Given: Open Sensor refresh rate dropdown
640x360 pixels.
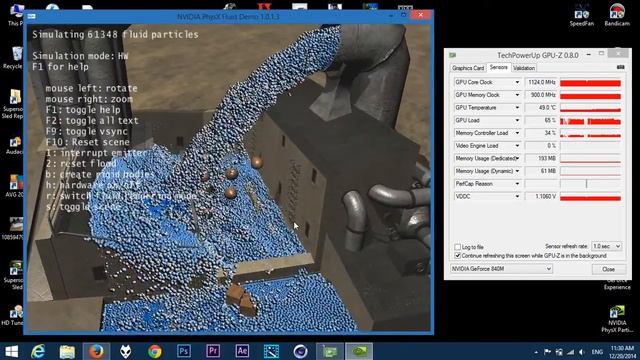Looking at the screenshot, I should tap(607, 246).
